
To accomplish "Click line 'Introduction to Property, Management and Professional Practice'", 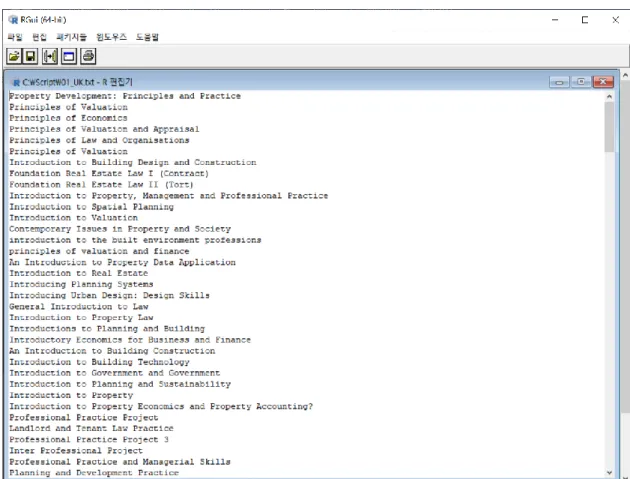I will tap(169, 196).
